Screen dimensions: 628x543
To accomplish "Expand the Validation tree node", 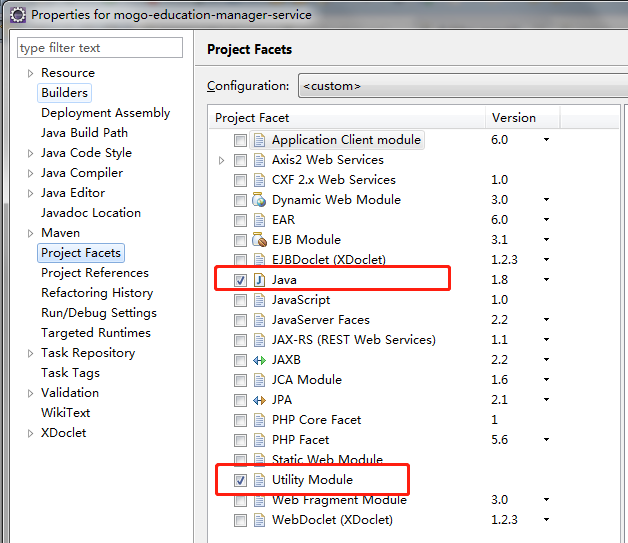I will pos(30,393).
